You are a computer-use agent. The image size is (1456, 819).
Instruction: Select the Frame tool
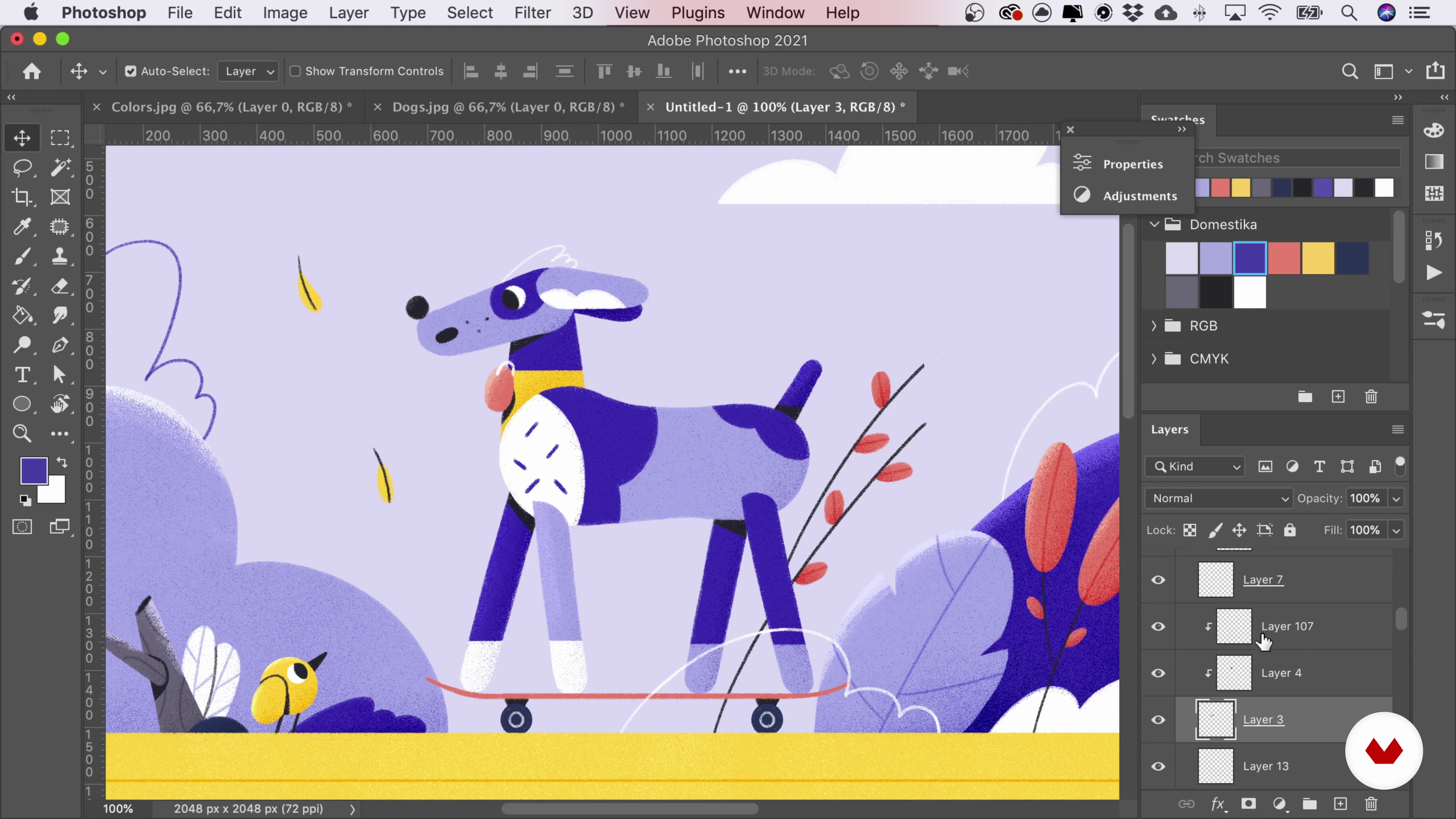point(60,197)
